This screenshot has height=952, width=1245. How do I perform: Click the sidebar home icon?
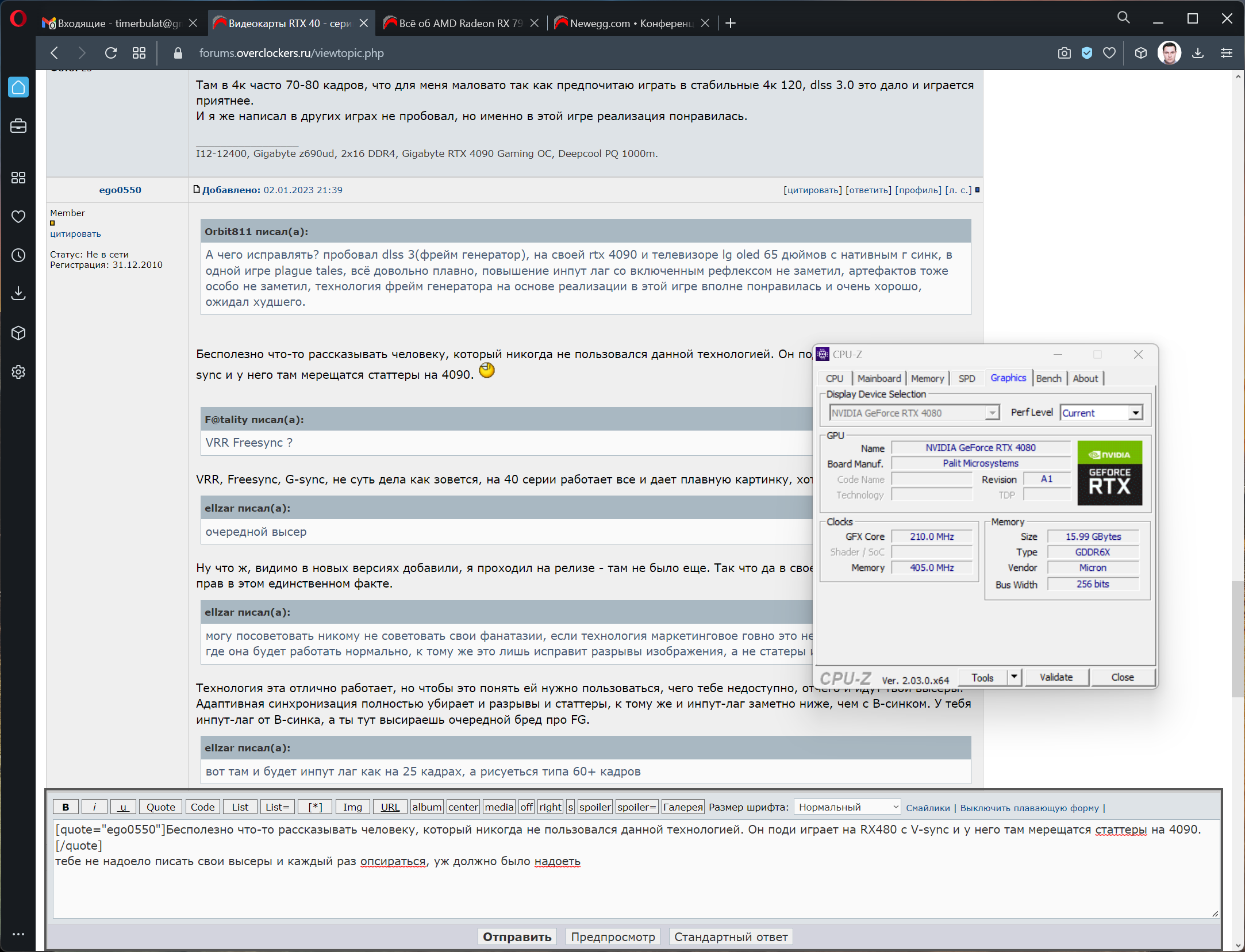click(x=18, y=87)
